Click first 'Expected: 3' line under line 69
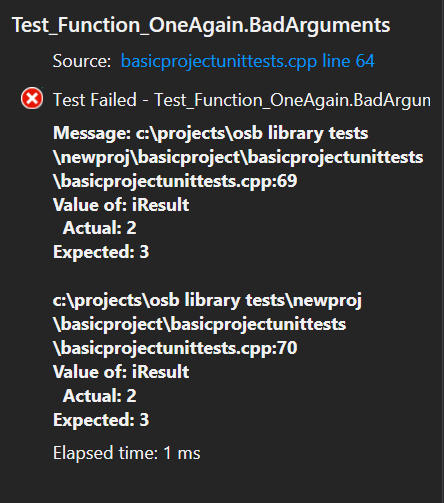 pos(101,252)
